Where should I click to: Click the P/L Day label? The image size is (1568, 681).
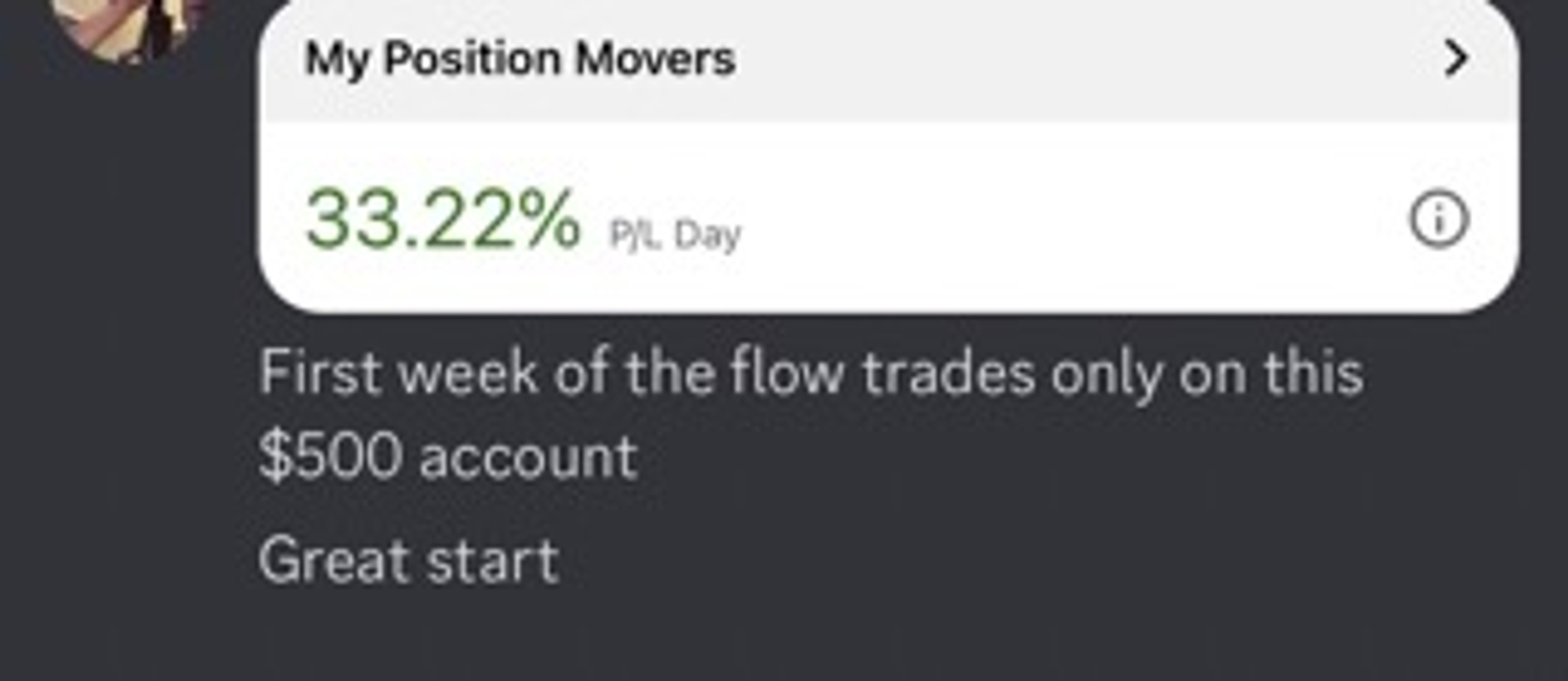[x=675, y=235]
